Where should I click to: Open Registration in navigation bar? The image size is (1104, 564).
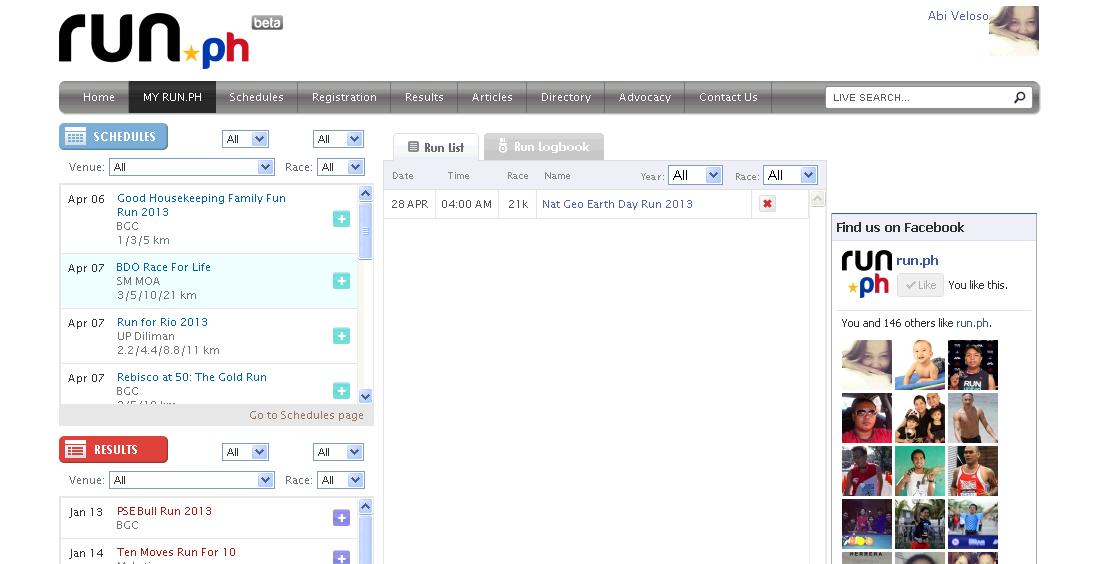point(344,97)
